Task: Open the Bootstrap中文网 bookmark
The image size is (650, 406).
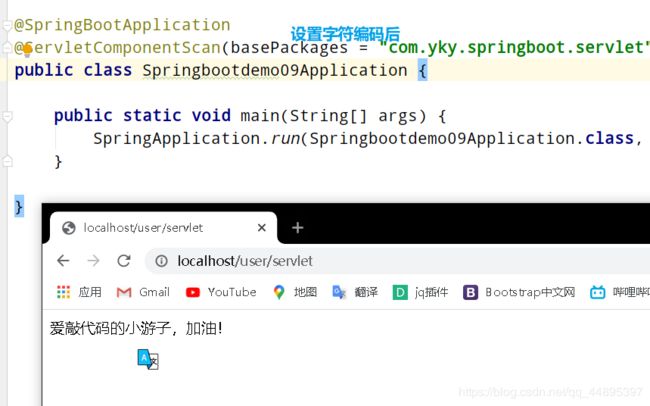Action: pyautogui.click(x=519, y=292)
